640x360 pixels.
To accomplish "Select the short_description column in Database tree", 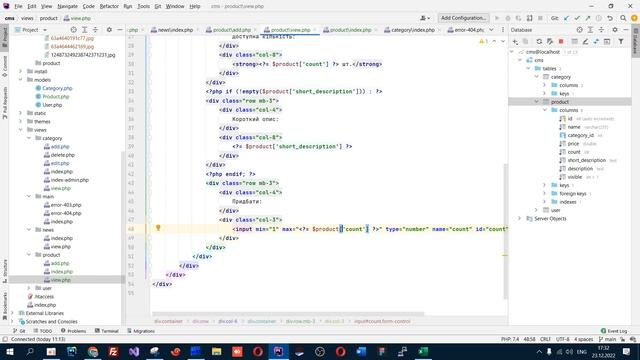I will pos(586,160).
